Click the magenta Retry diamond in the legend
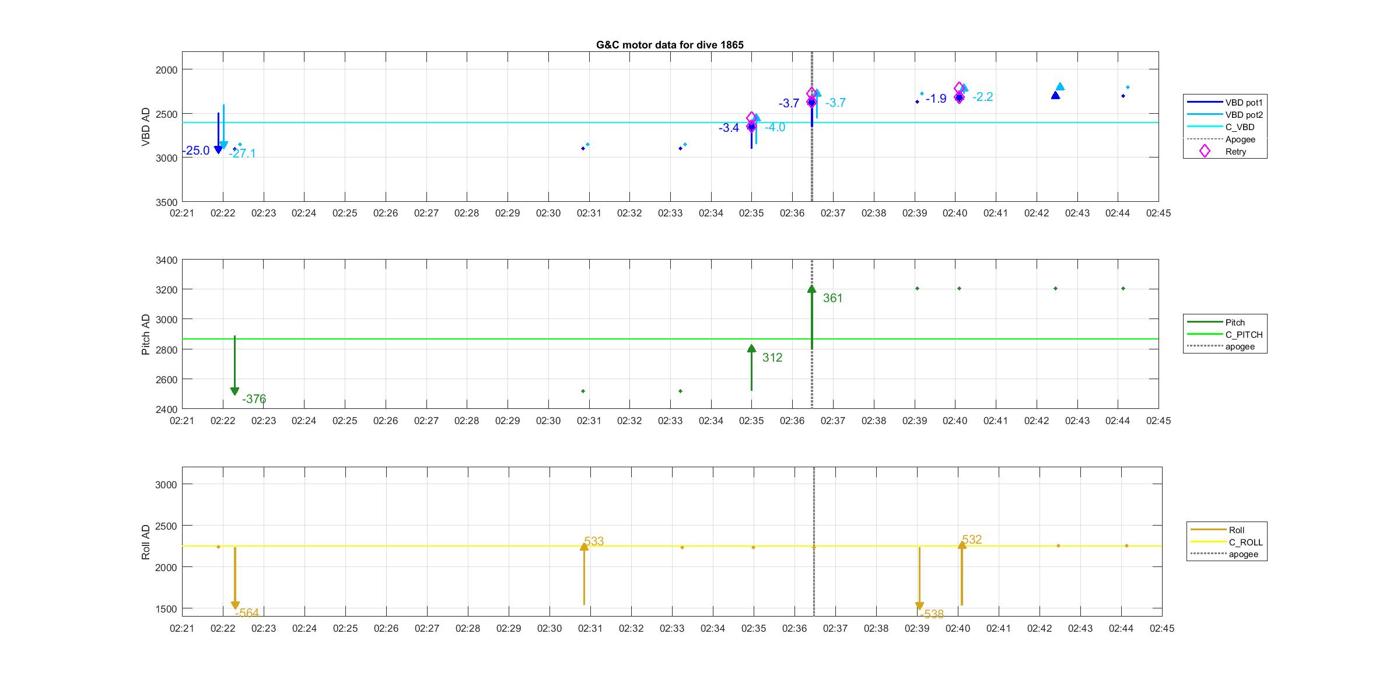 [1204, 151]
